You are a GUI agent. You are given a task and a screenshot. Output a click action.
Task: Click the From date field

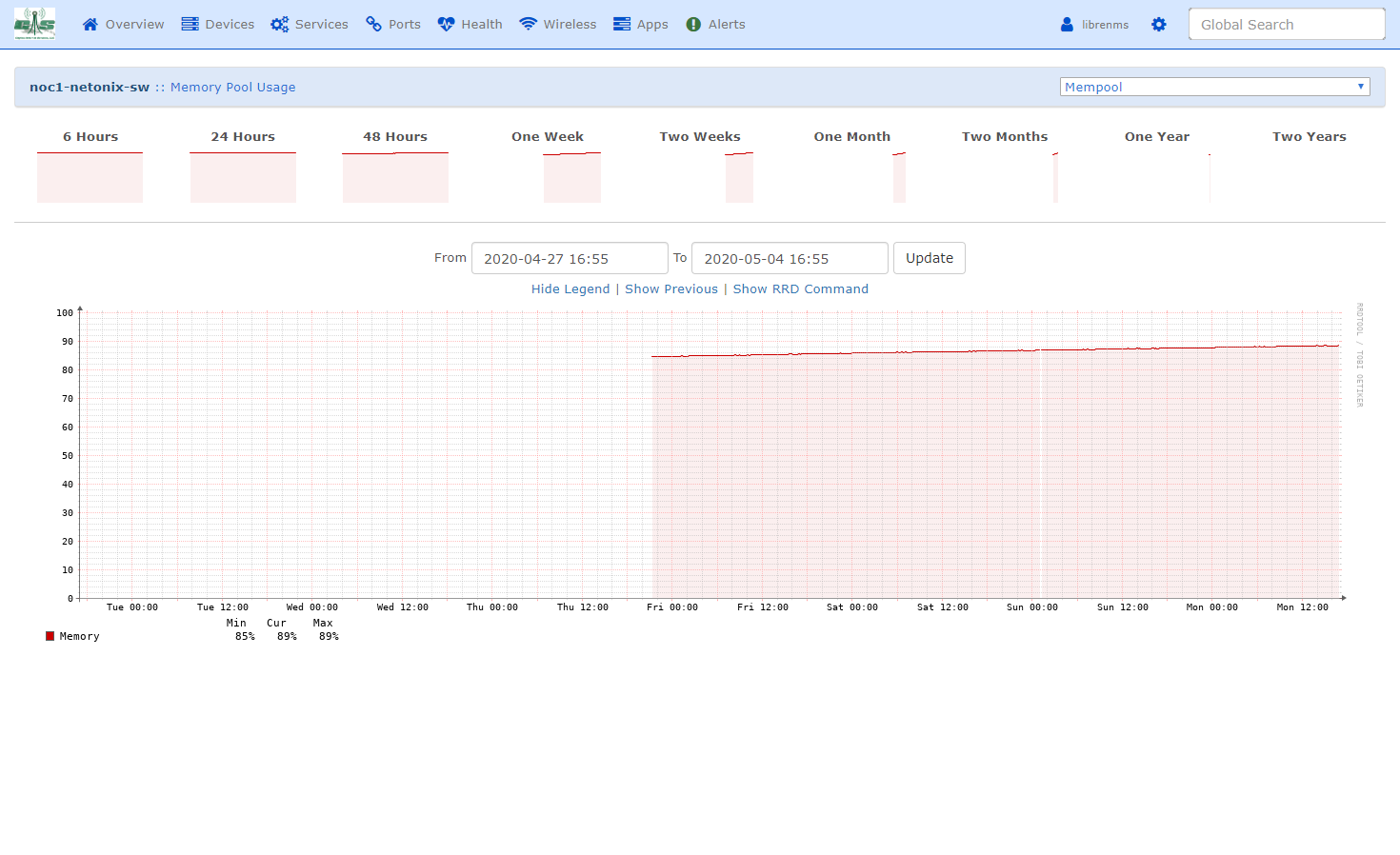569,259
